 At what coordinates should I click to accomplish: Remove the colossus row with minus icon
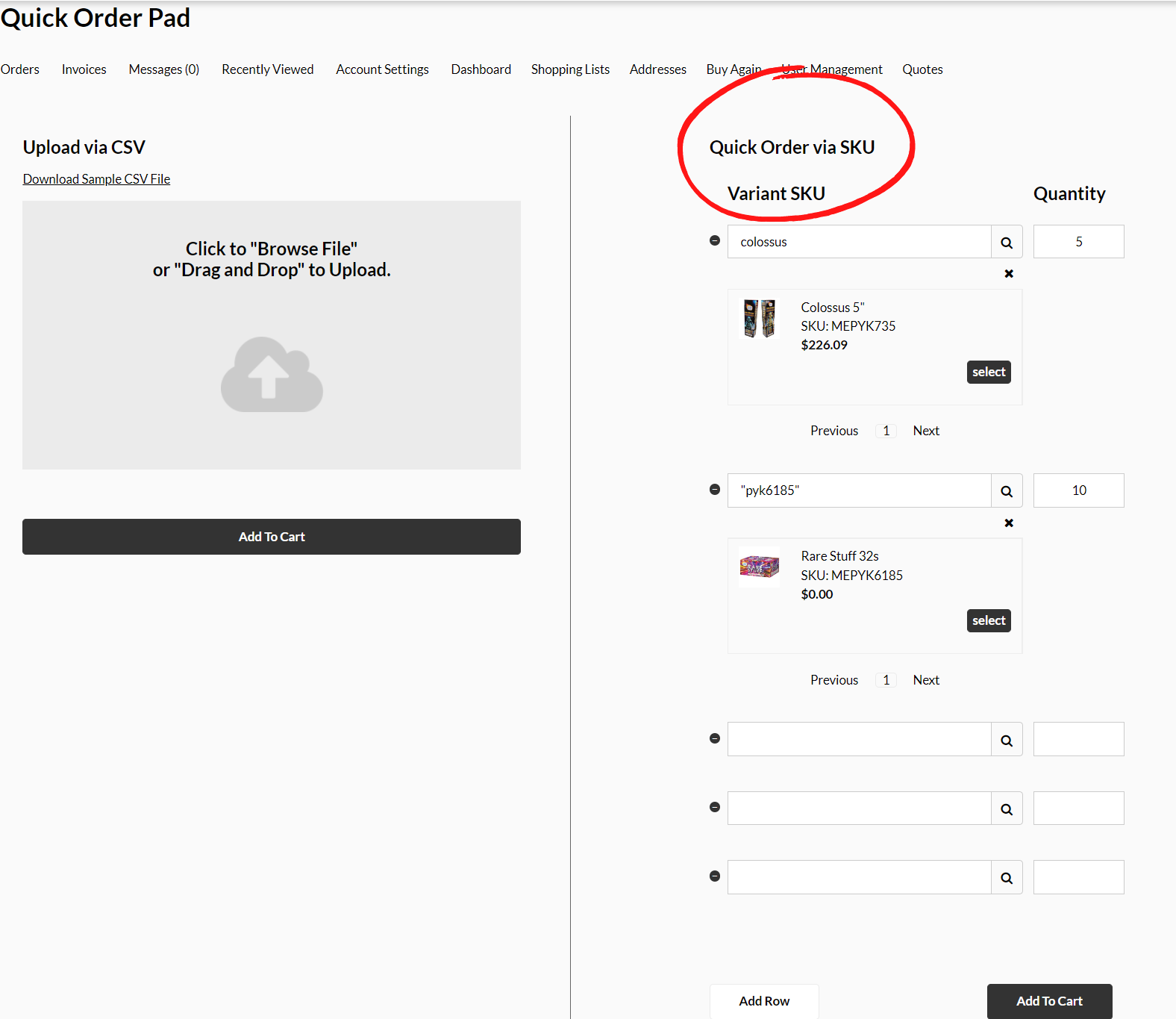pyautogui.click(x=715, y=240)
